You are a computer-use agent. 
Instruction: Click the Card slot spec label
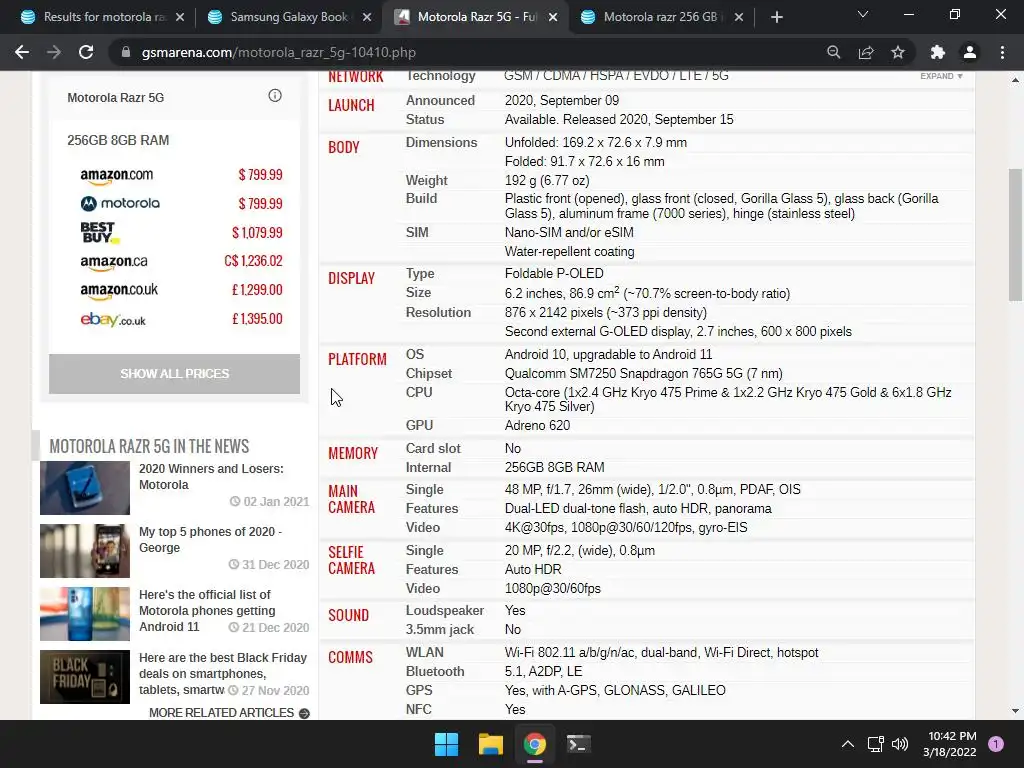pos(433,449)
